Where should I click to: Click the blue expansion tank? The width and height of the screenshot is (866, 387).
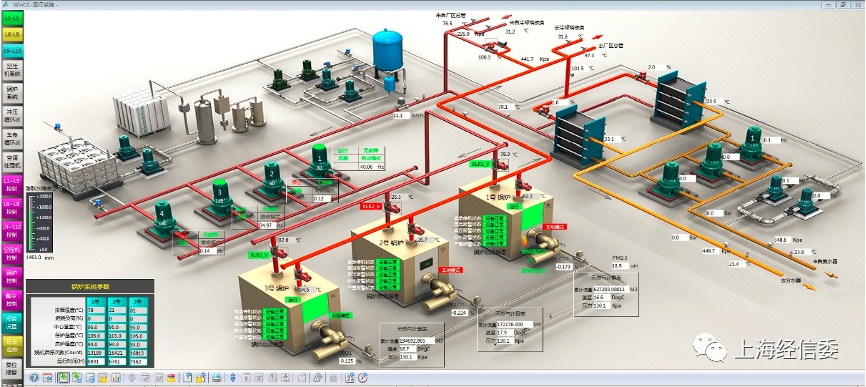pyautogui.click(x=387, y=51)
